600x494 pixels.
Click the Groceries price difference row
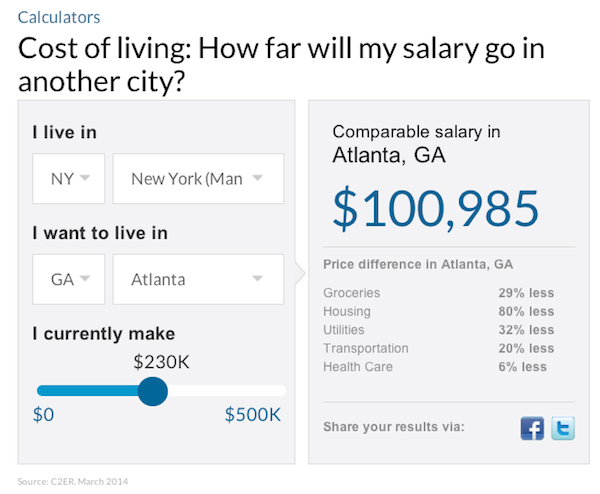439,293
